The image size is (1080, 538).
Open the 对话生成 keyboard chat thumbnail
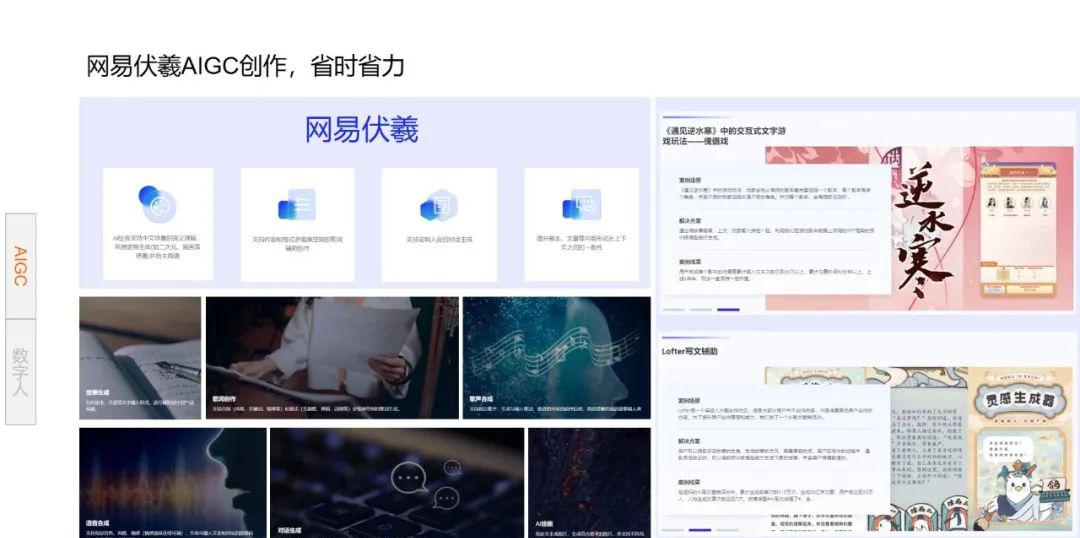(x=397, y=483)
